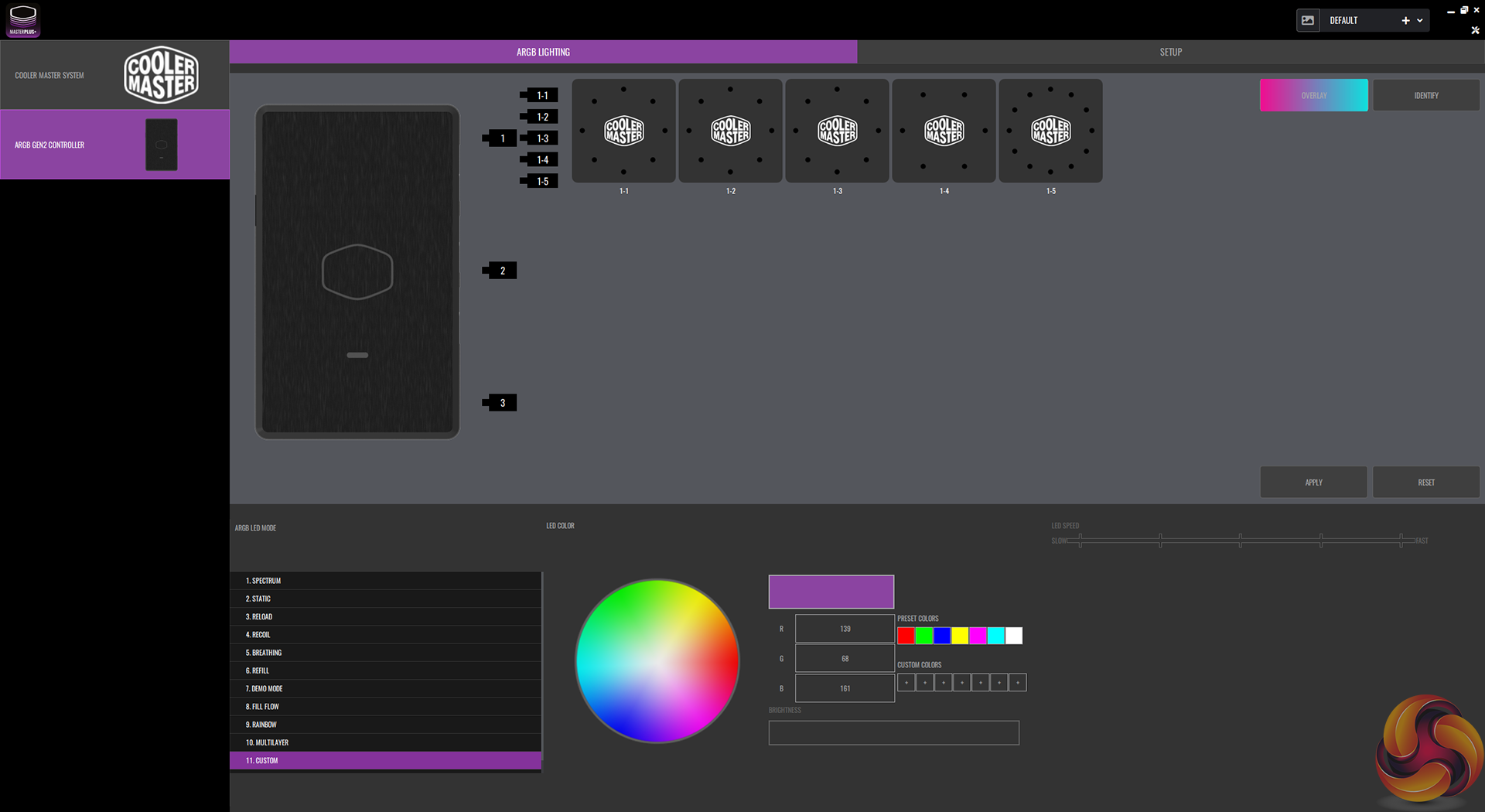Viewport: 1485px width, 812px height.
Task: Select the ARGB Gen2 Controller device
Action: [114, 145]
